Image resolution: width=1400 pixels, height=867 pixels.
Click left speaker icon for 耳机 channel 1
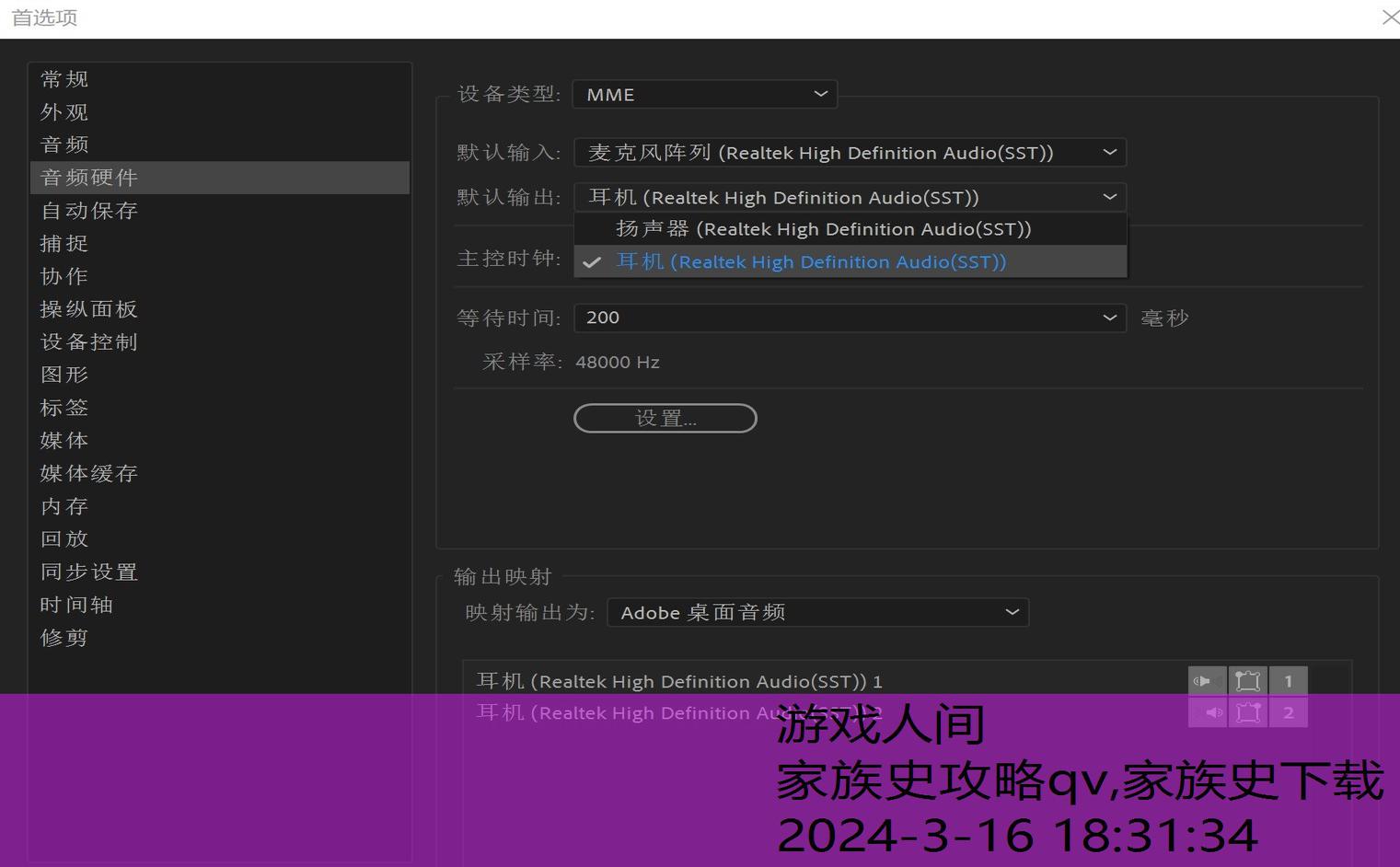[1207, 681]
